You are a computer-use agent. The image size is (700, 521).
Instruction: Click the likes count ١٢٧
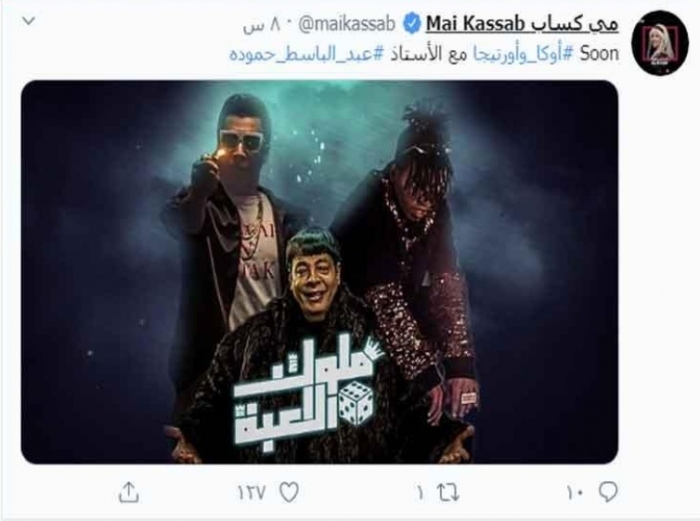252,493
